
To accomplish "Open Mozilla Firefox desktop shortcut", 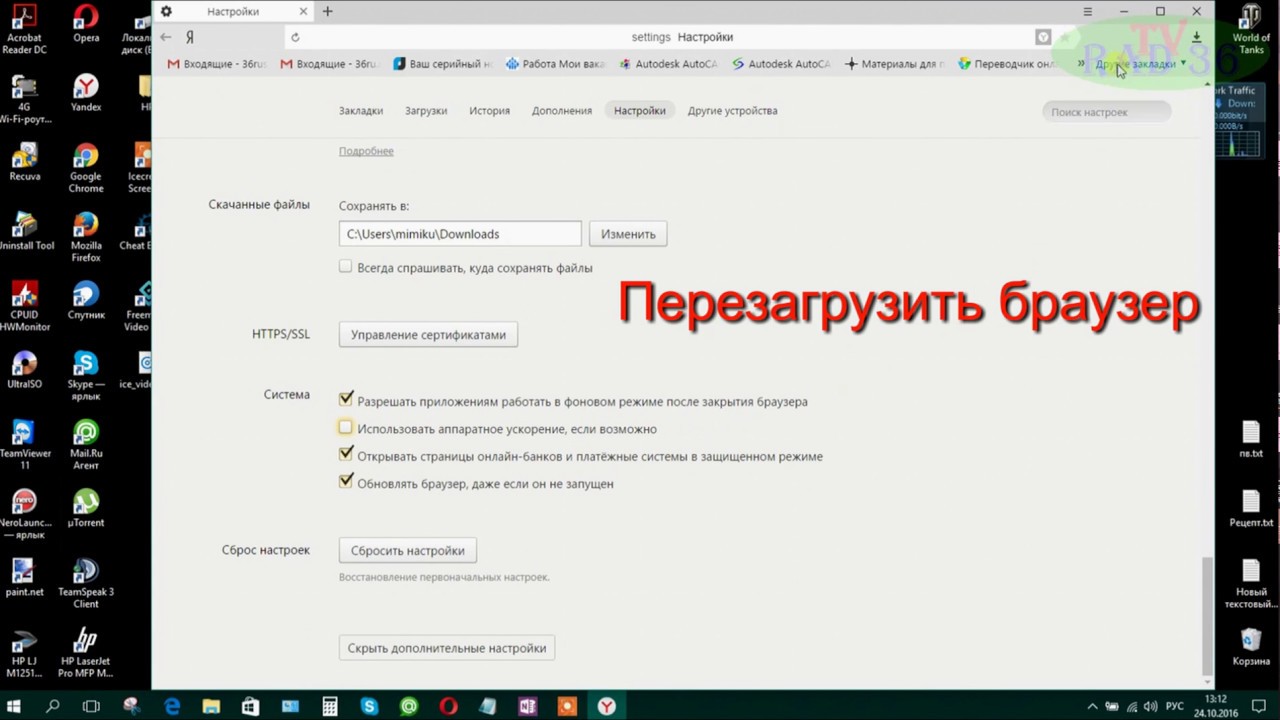I will coord(86,237).
